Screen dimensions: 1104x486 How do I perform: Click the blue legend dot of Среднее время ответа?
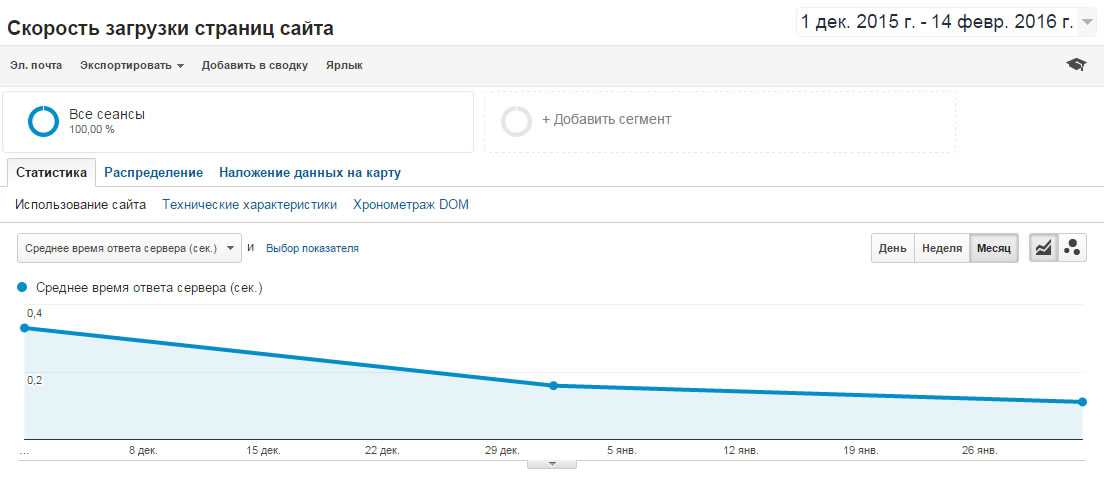[x=22, y=287]
